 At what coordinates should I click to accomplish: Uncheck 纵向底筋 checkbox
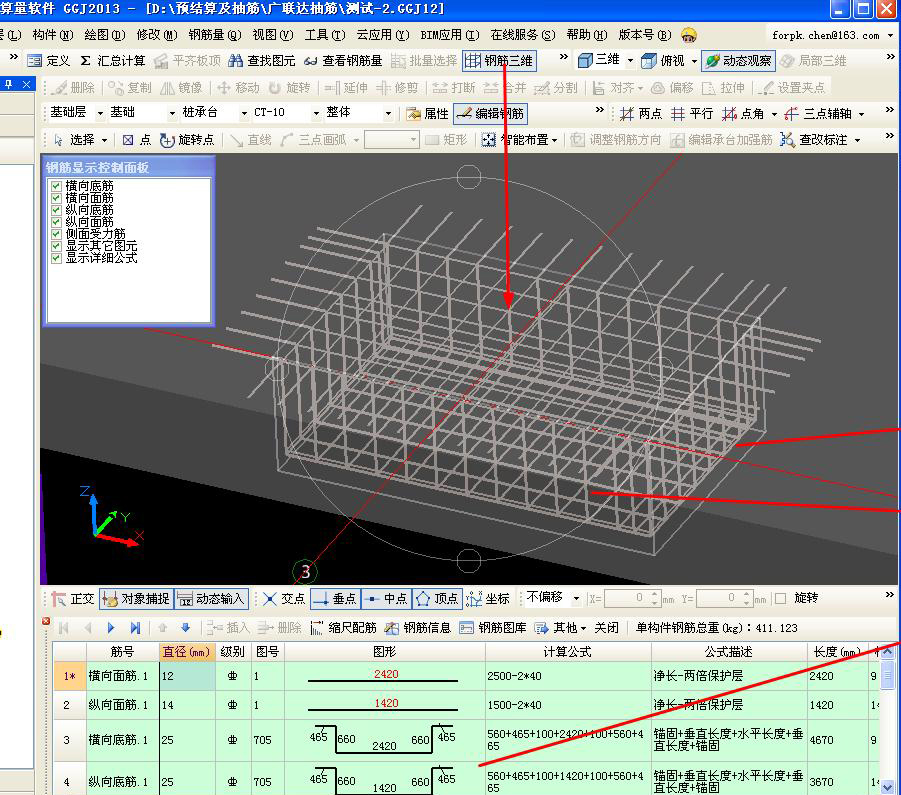(56, 210)
